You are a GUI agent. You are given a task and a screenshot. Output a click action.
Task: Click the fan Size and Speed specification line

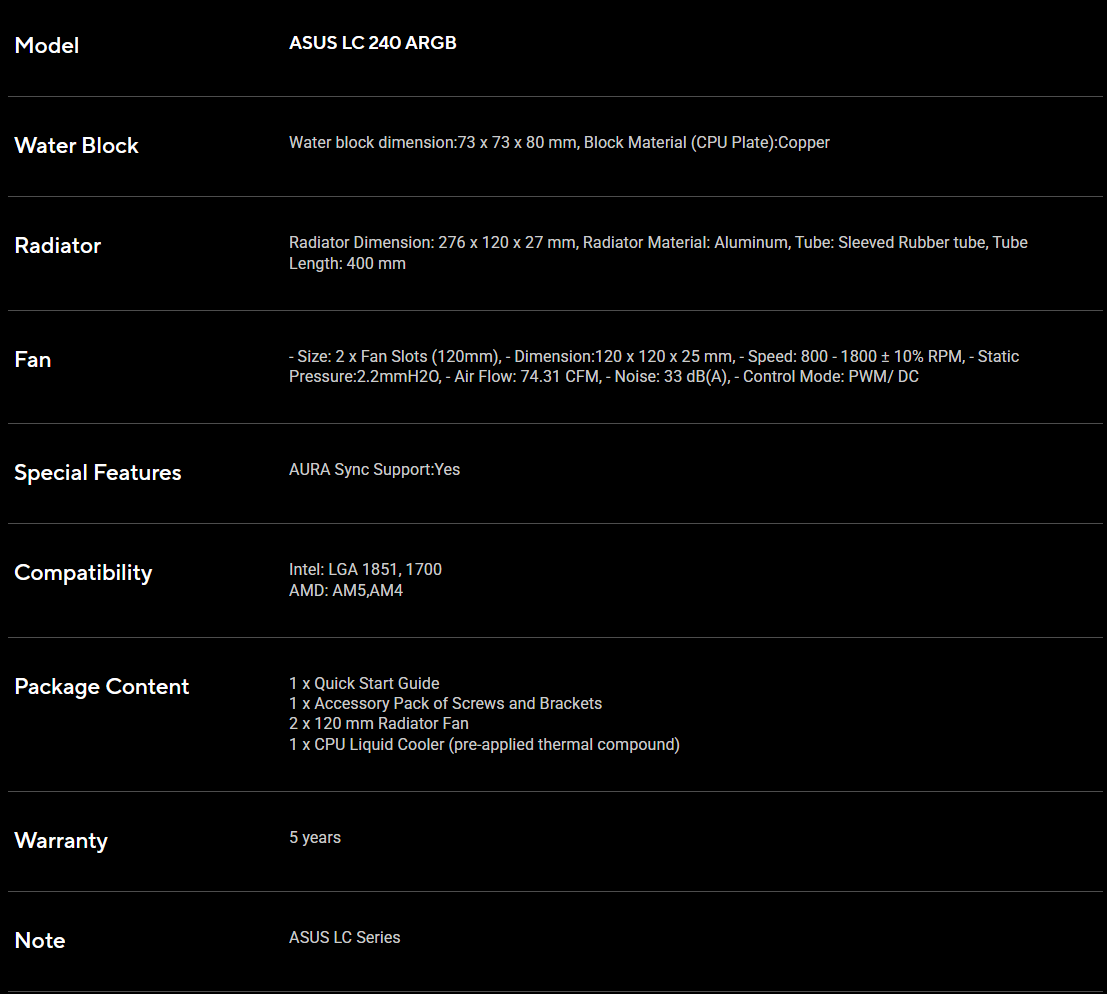(x=654, y=357)
